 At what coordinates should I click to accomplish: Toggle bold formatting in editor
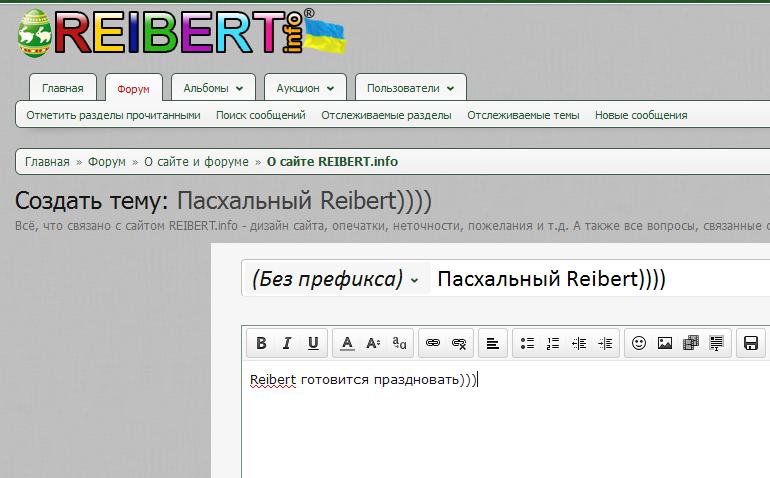pos(261,343)
